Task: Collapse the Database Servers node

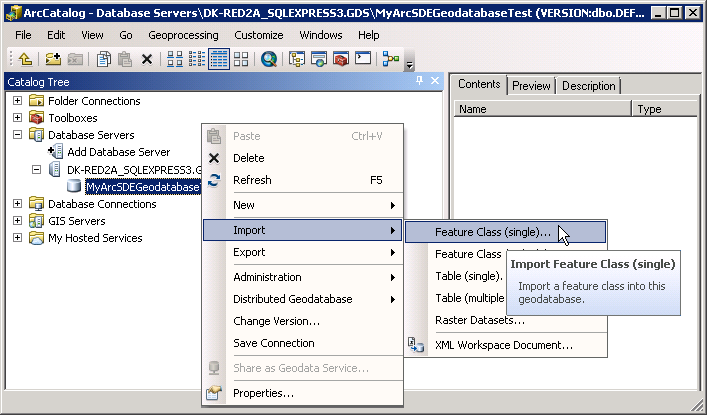Action: point(18,135)
